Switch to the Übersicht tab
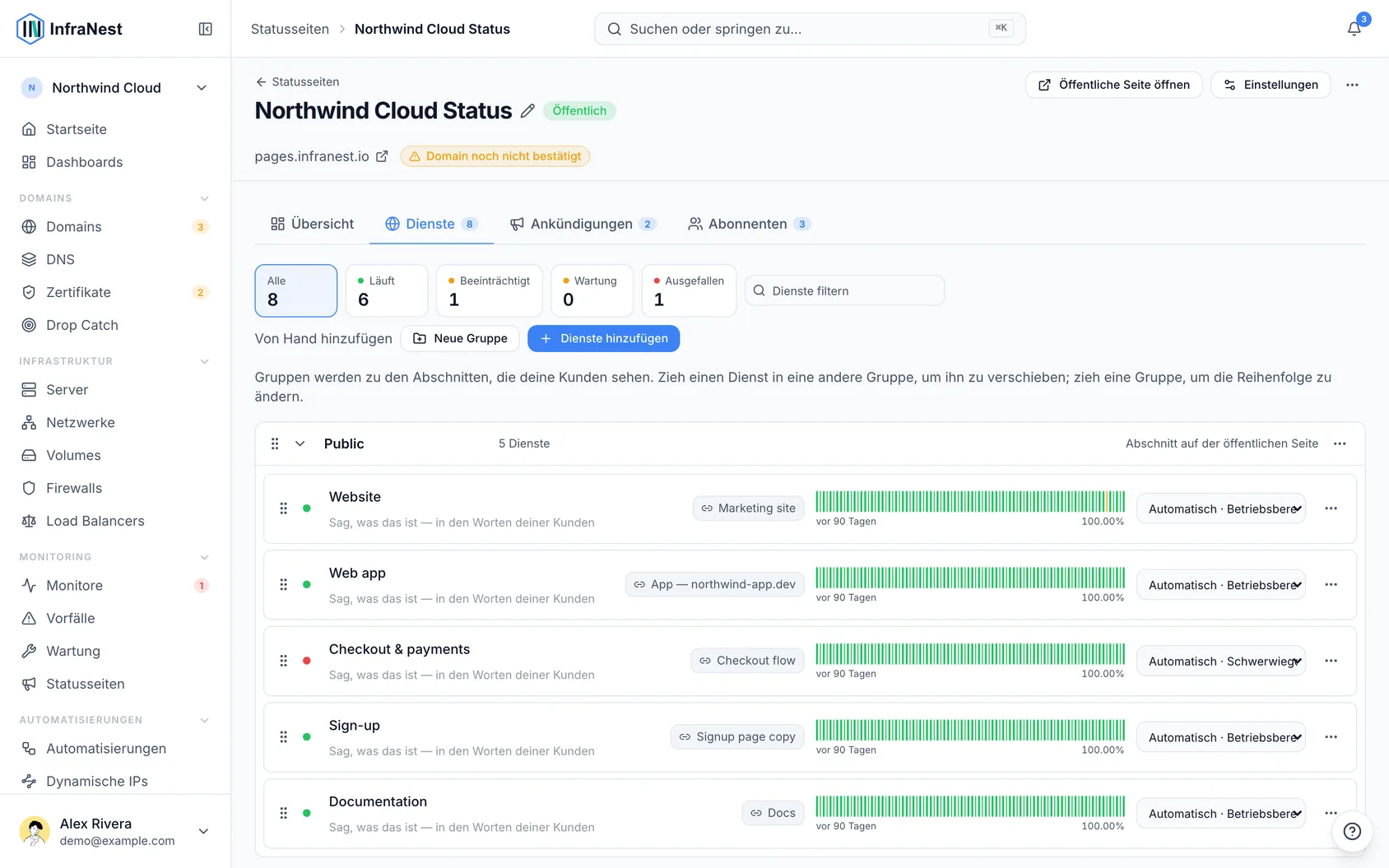The image size is (1389, 868). 312,224
